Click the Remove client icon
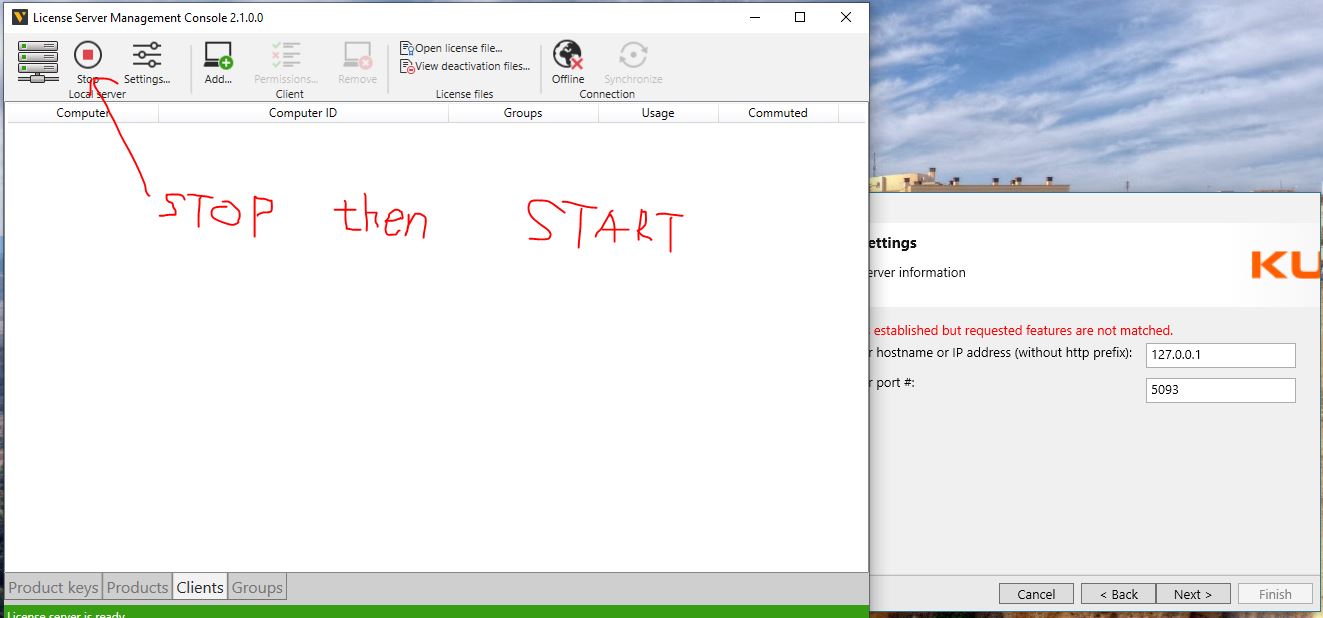This screenshot has width=1323, height=618. [357, 62]
